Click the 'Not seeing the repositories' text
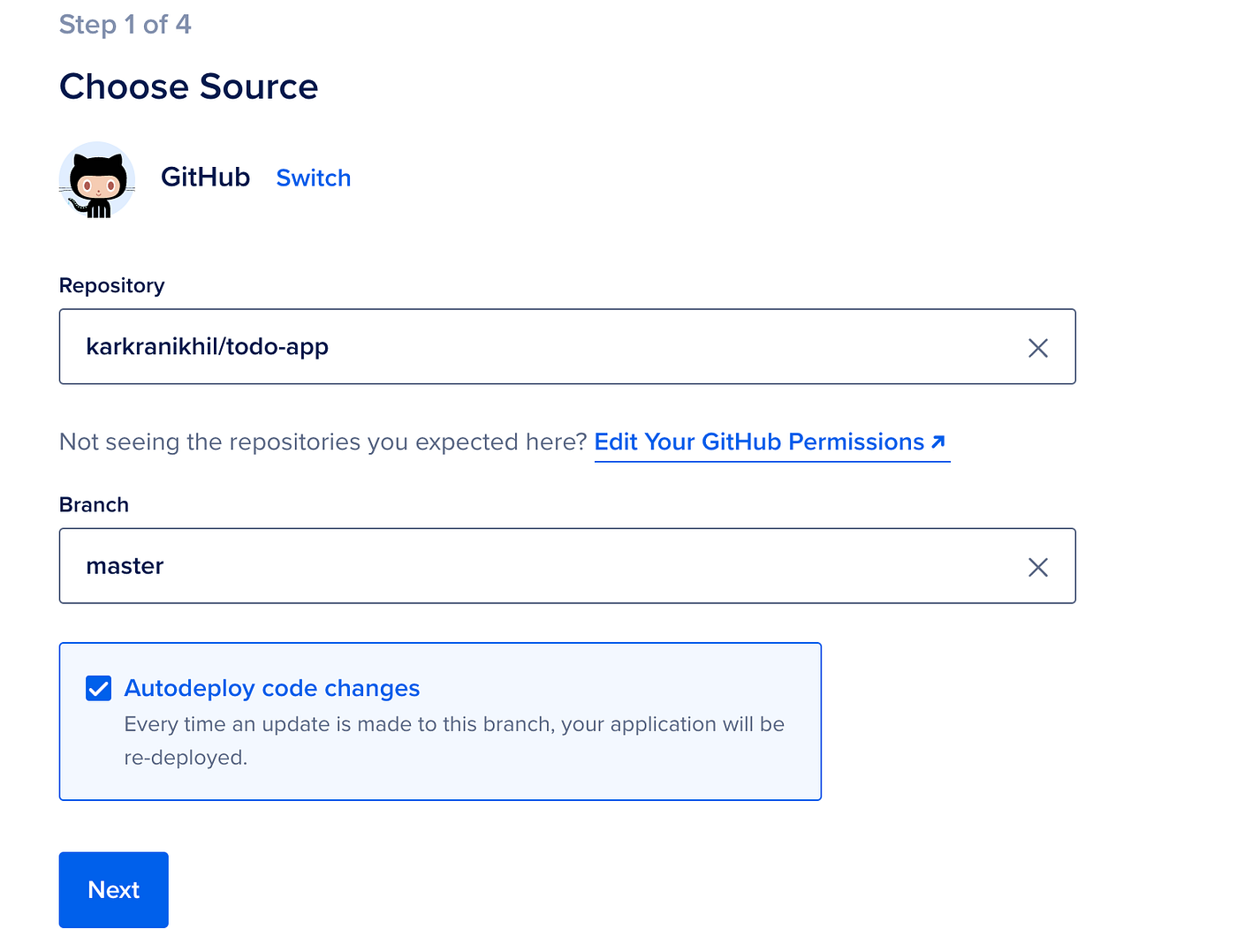 (x=323, y=442)
